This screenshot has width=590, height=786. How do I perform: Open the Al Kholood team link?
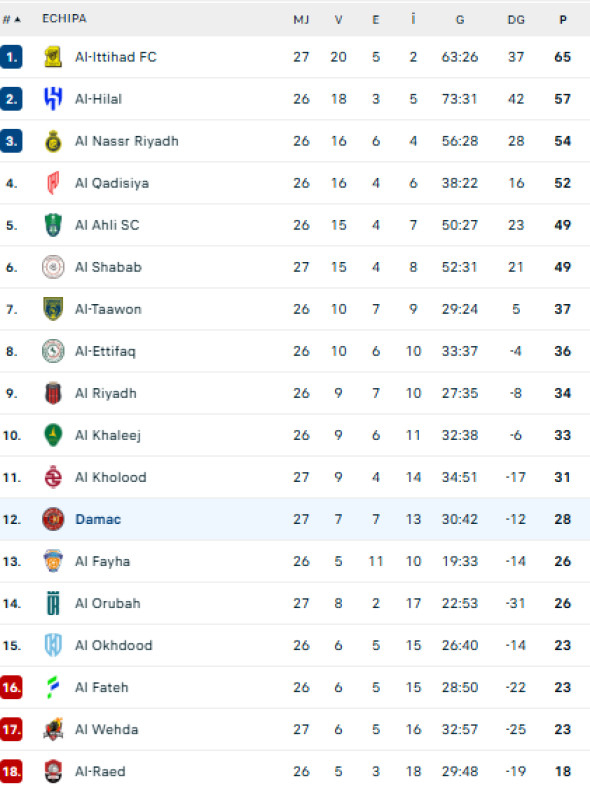111,477
